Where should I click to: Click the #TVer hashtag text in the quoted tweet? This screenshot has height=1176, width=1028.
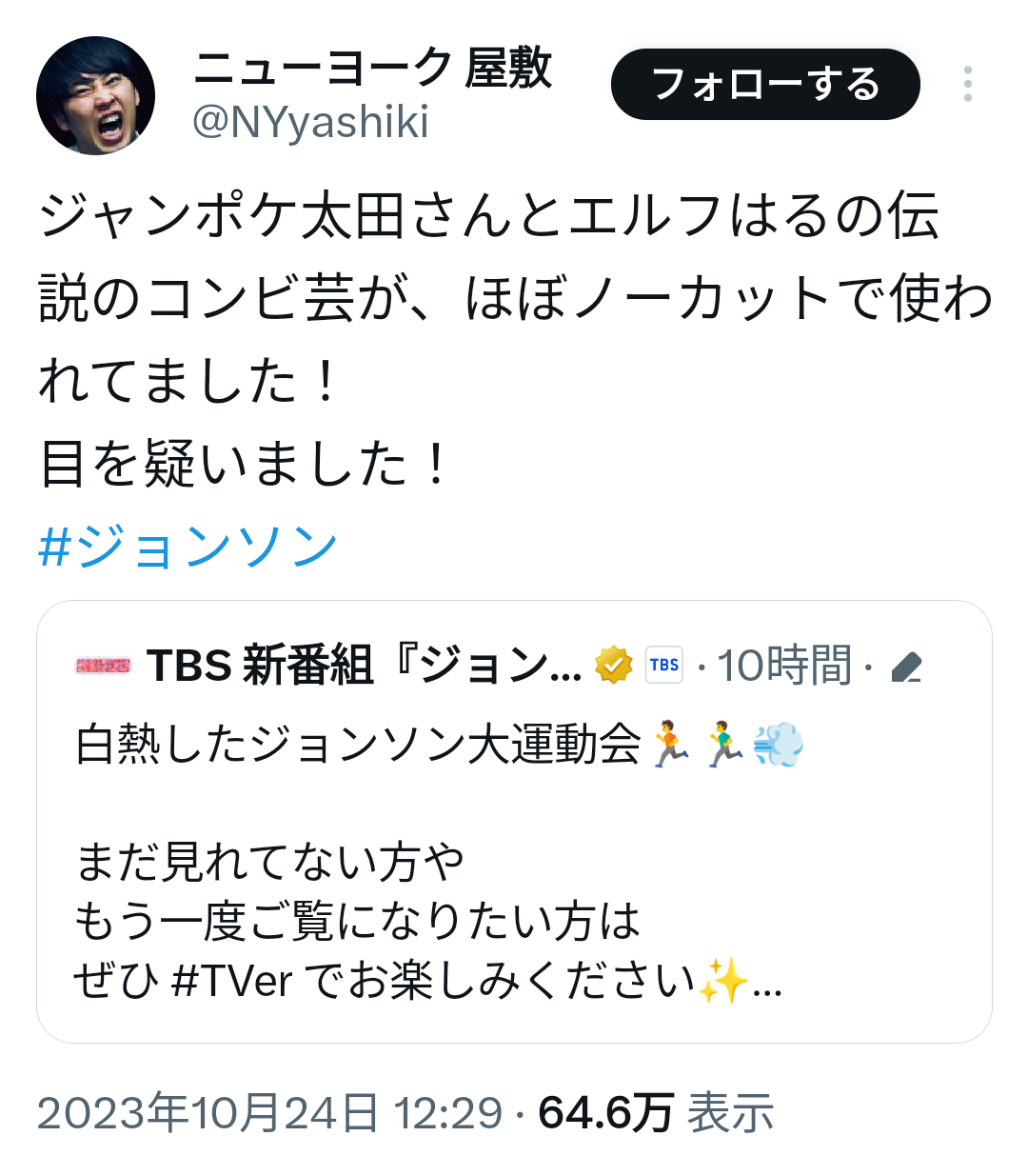(231, 980)
